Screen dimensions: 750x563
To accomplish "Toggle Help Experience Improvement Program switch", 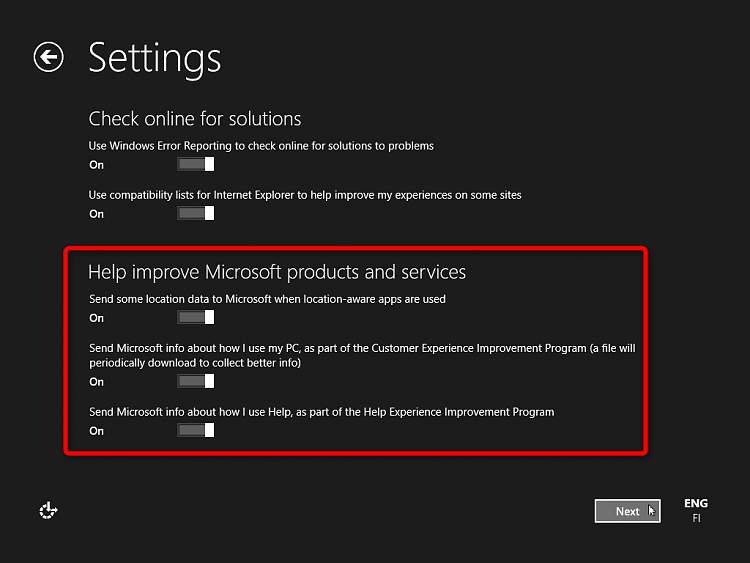I will pos(196,431).
